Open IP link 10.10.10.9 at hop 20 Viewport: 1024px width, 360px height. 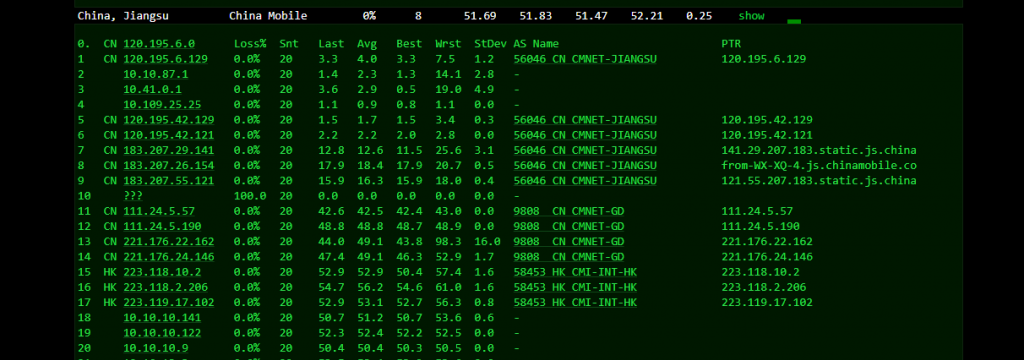tap(155, 348)
